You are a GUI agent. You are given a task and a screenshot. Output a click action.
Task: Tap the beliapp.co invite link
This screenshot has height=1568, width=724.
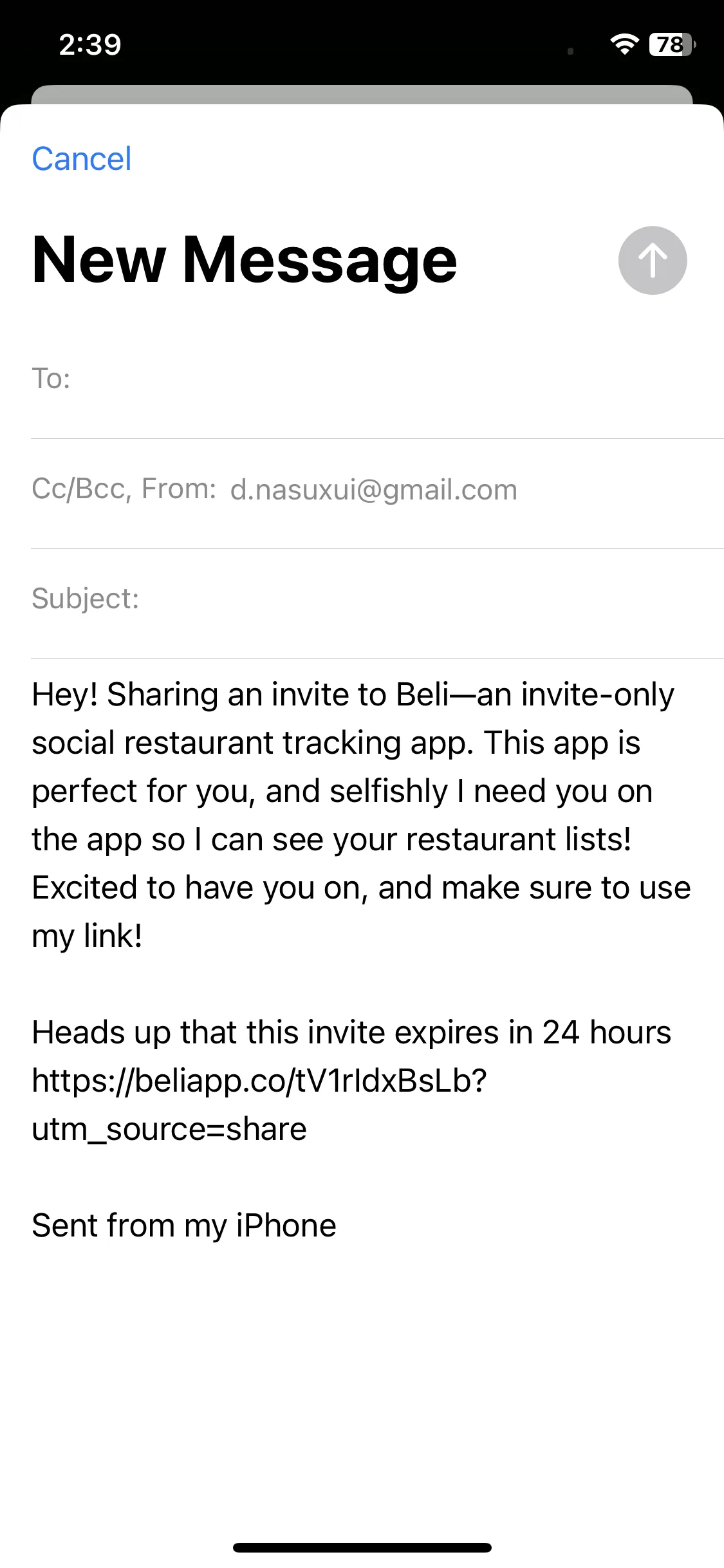(x=259, y=1081)
